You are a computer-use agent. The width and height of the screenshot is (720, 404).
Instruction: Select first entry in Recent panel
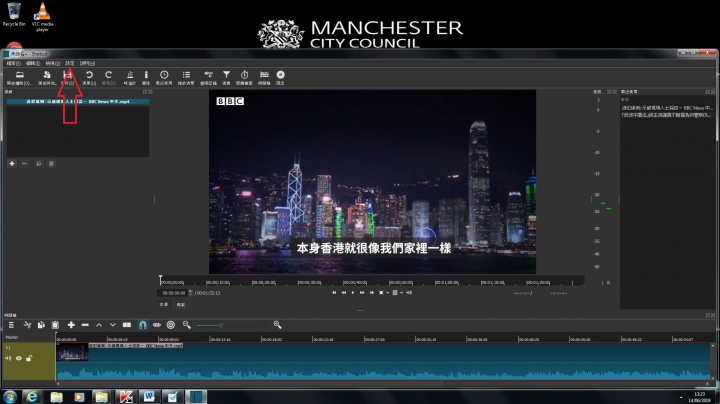point(667,108)
